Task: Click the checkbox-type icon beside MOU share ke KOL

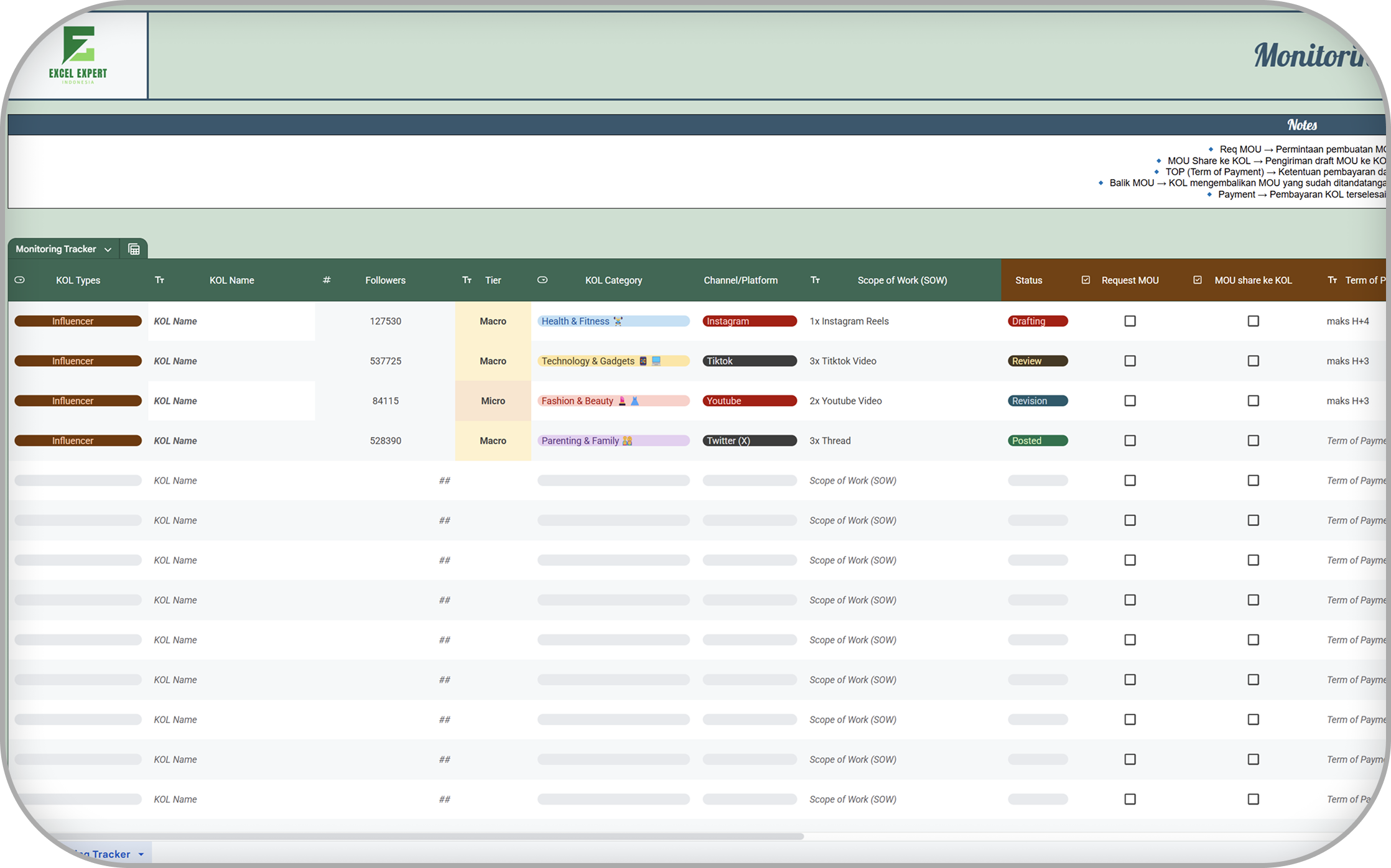Action: [x=1198, y=280]
